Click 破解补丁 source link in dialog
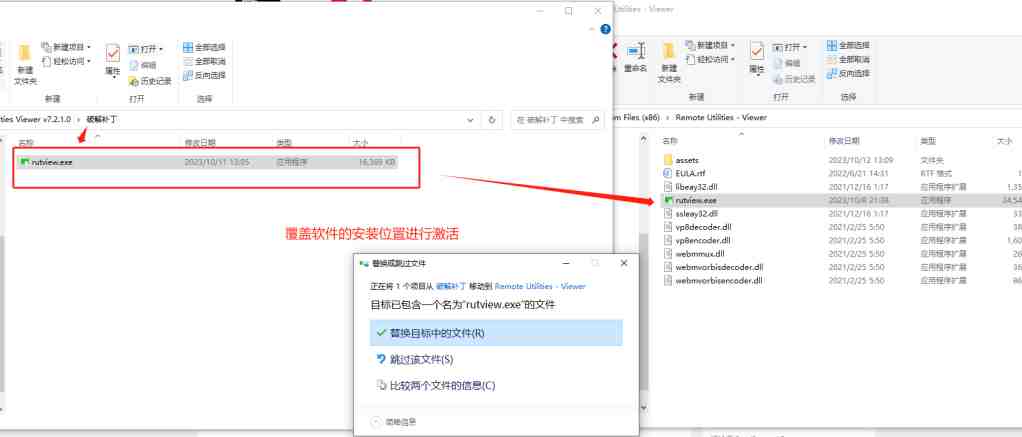This screenshot has height=437, width=1022. click(451, 286)
